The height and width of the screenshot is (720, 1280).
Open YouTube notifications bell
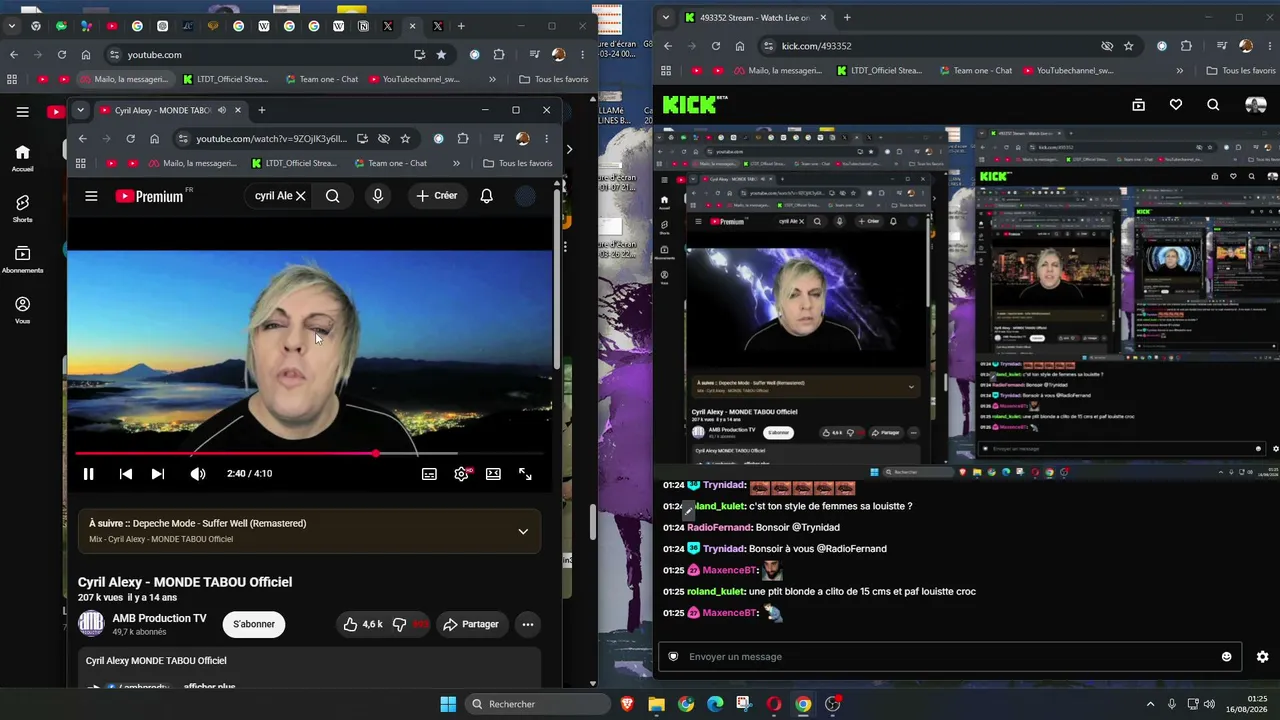click(x=486, y=196)
